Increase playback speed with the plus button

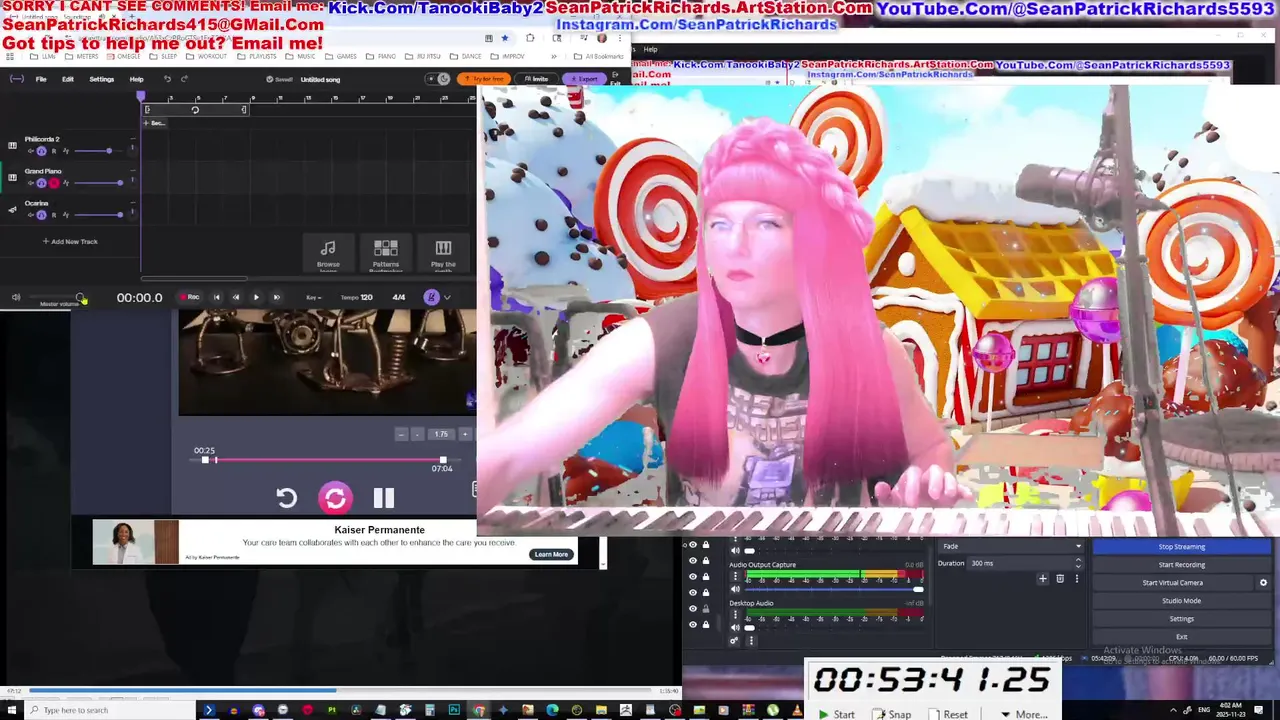pyautogui.click(x=465, y=434)
